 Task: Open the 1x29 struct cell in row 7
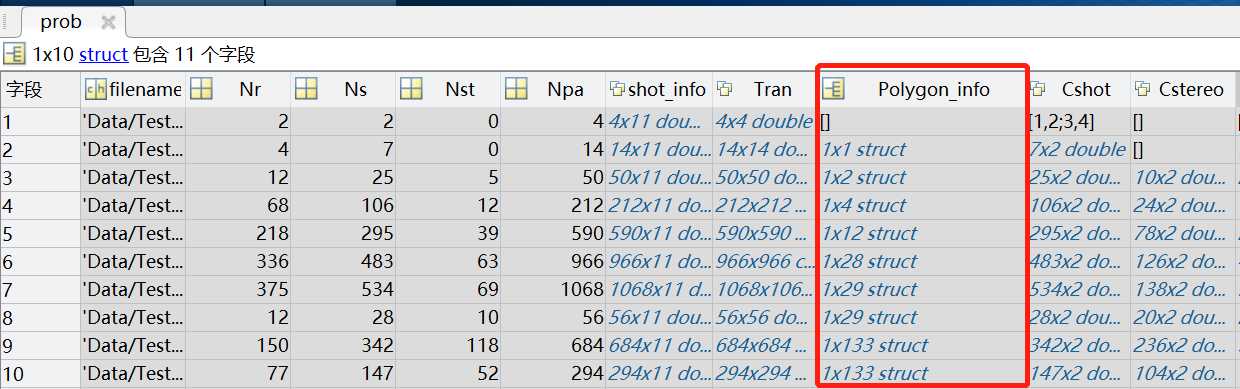[922, 289]
